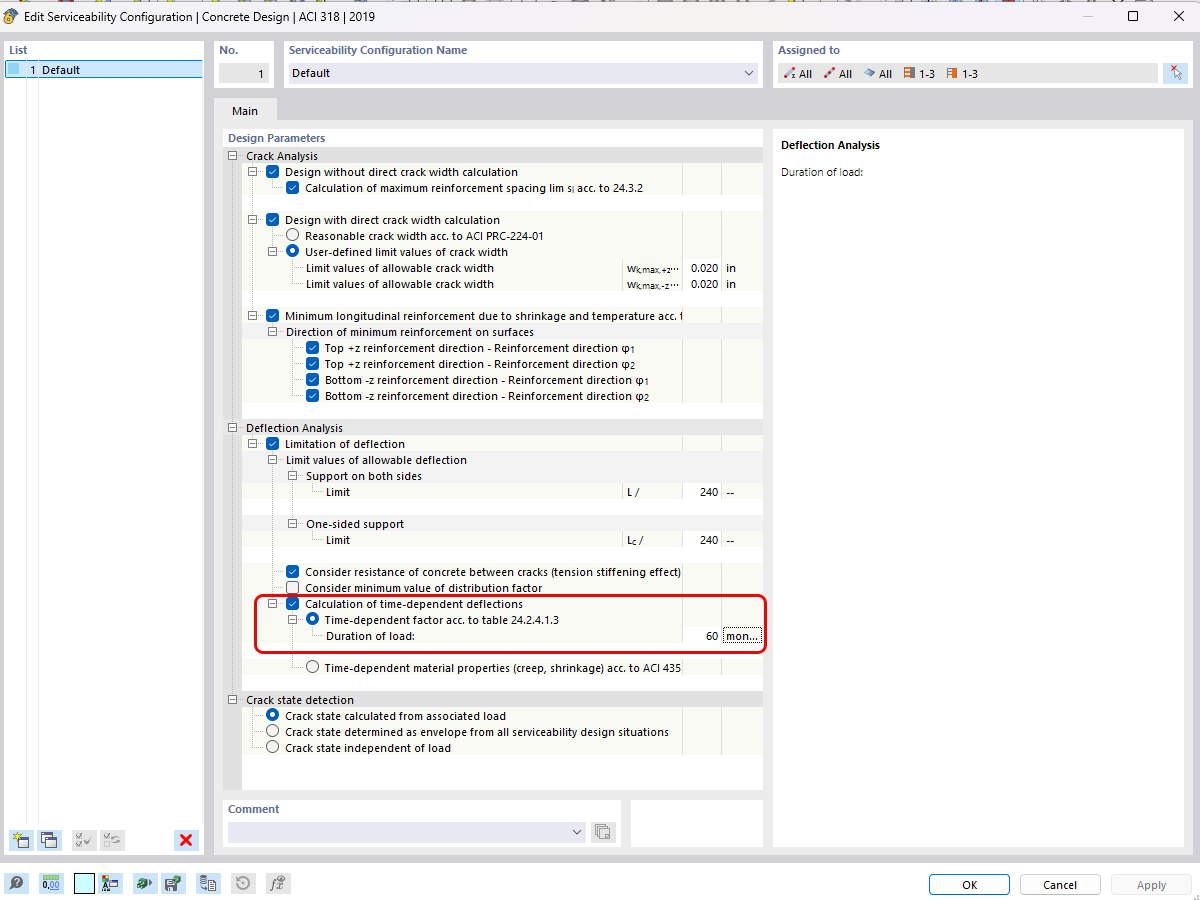Uncheck 'Consider minimum value of distribution factor'
Image resolution: width=1200 pixels, height=900 pixels.
(292, 587)
